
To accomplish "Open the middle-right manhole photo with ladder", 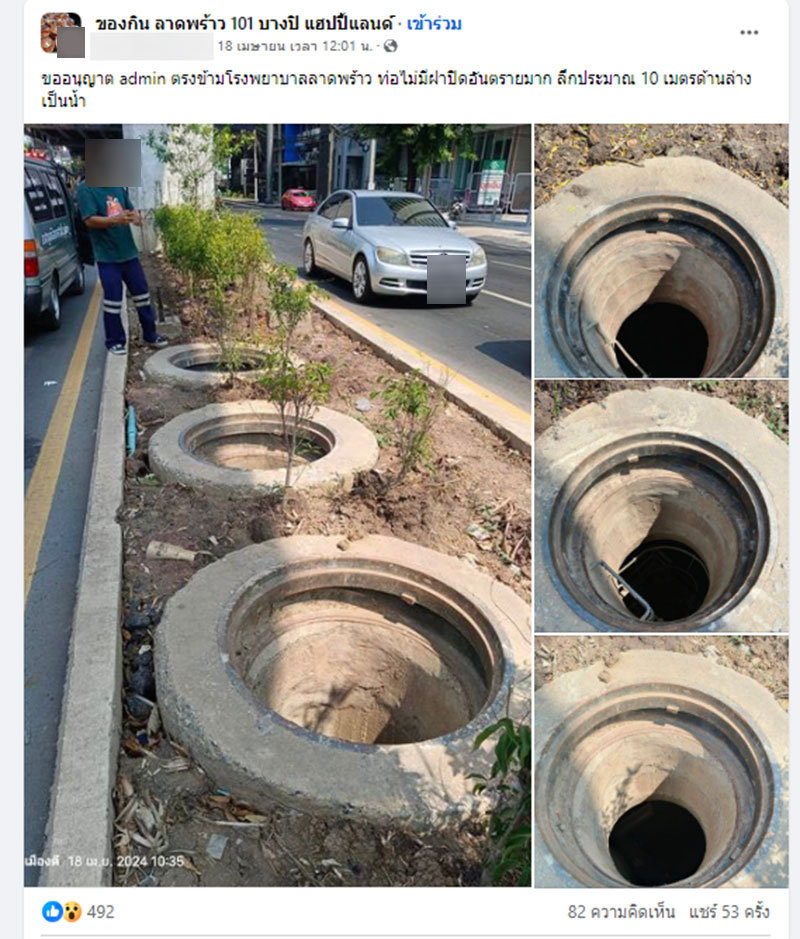I will point(661,506).
